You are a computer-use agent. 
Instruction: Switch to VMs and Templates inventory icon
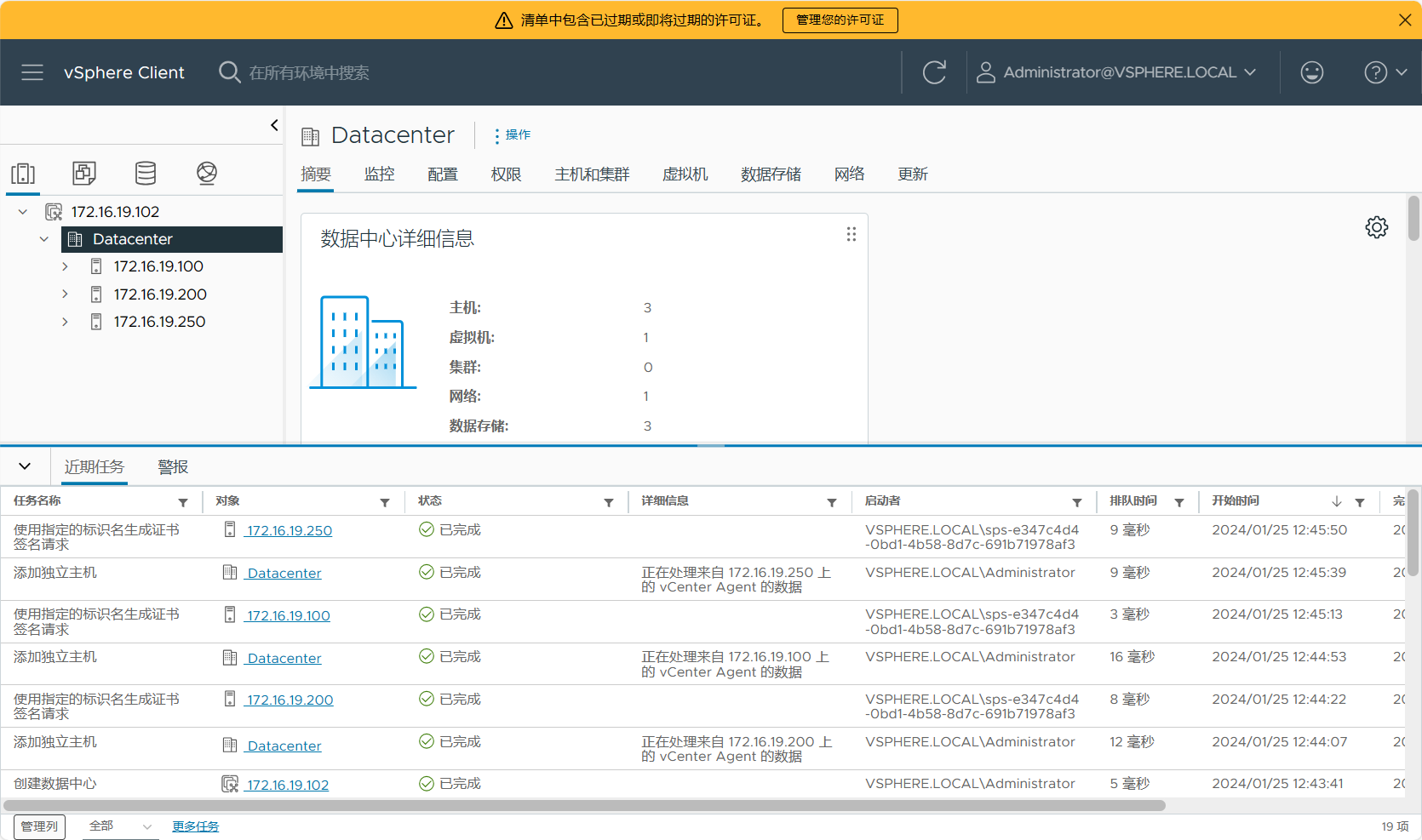(84, 174)
